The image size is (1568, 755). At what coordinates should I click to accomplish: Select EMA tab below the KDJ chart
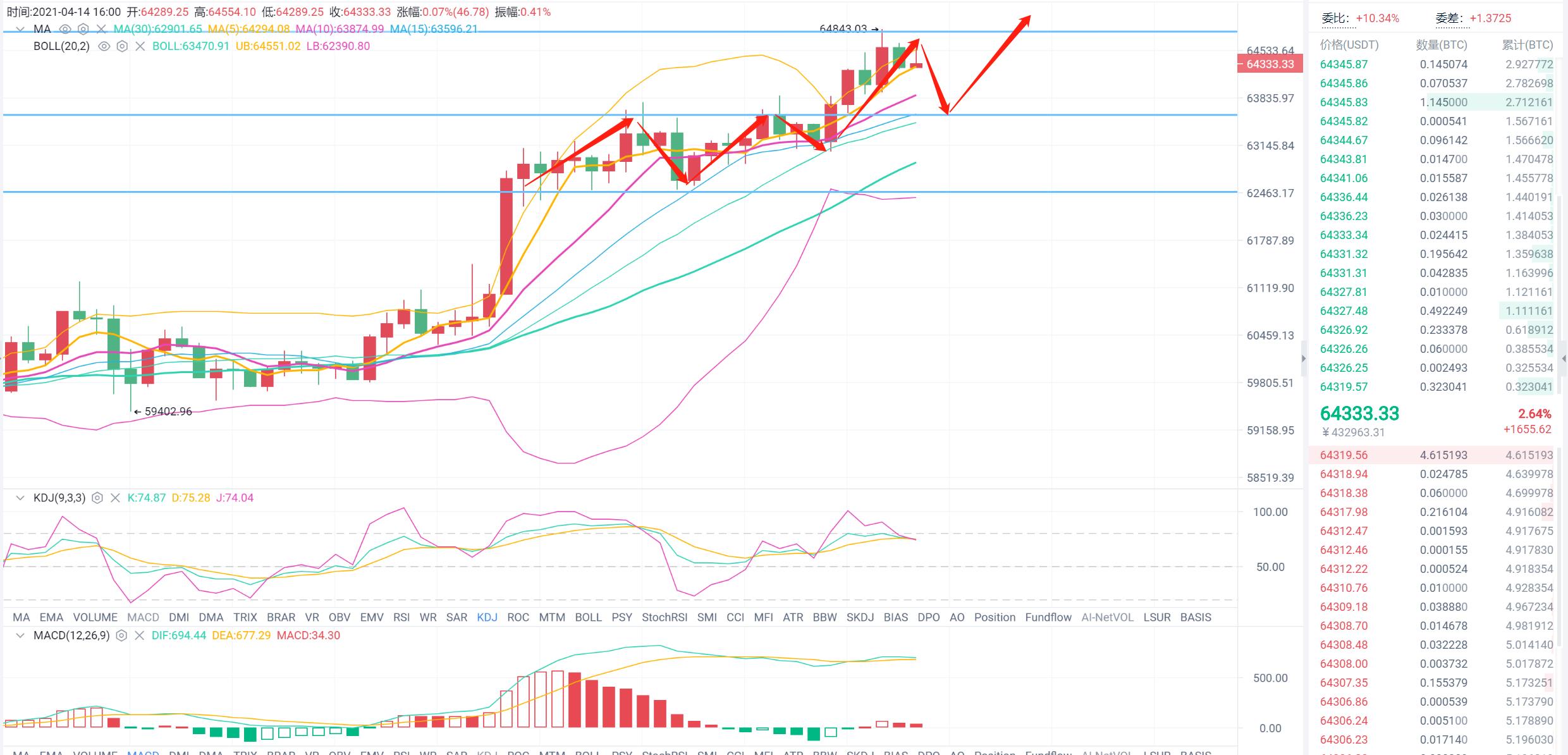pos(51,617)
